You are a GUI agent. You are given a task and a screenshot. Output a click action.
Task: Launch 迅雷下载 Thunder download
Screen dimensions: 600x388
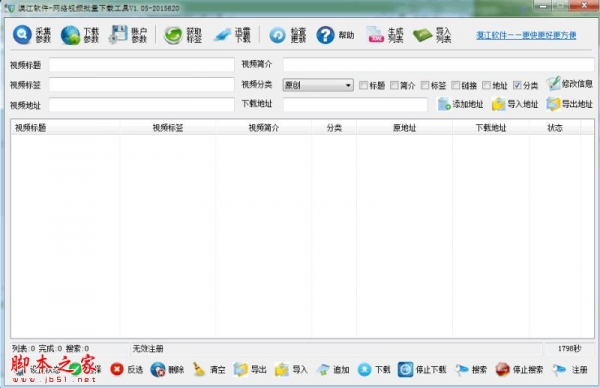(x=232, y=35)
